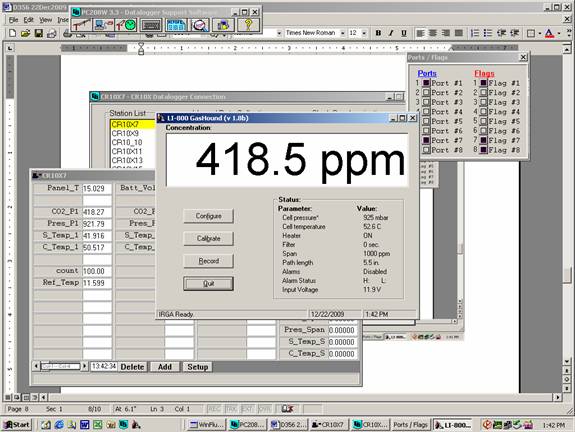This screenshot has width=575, height=432.
Task: Open the PC208W Help question mark icon
Action: pyautogui.click(x=248, y=25)
